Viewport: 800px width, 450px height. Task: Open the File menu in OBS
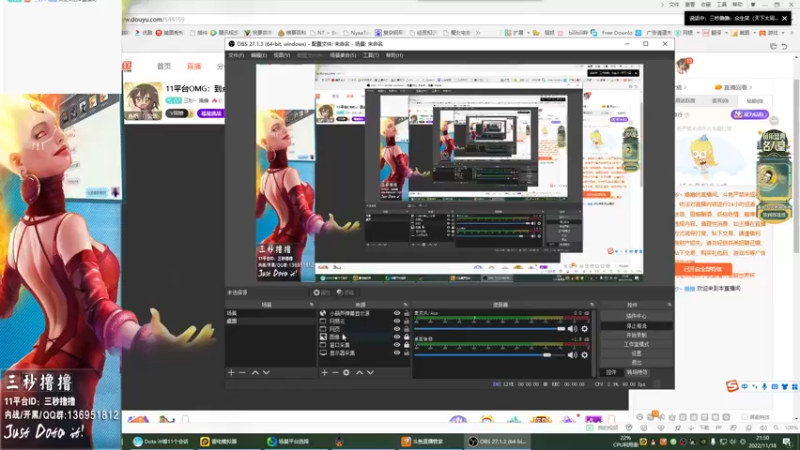236,55
